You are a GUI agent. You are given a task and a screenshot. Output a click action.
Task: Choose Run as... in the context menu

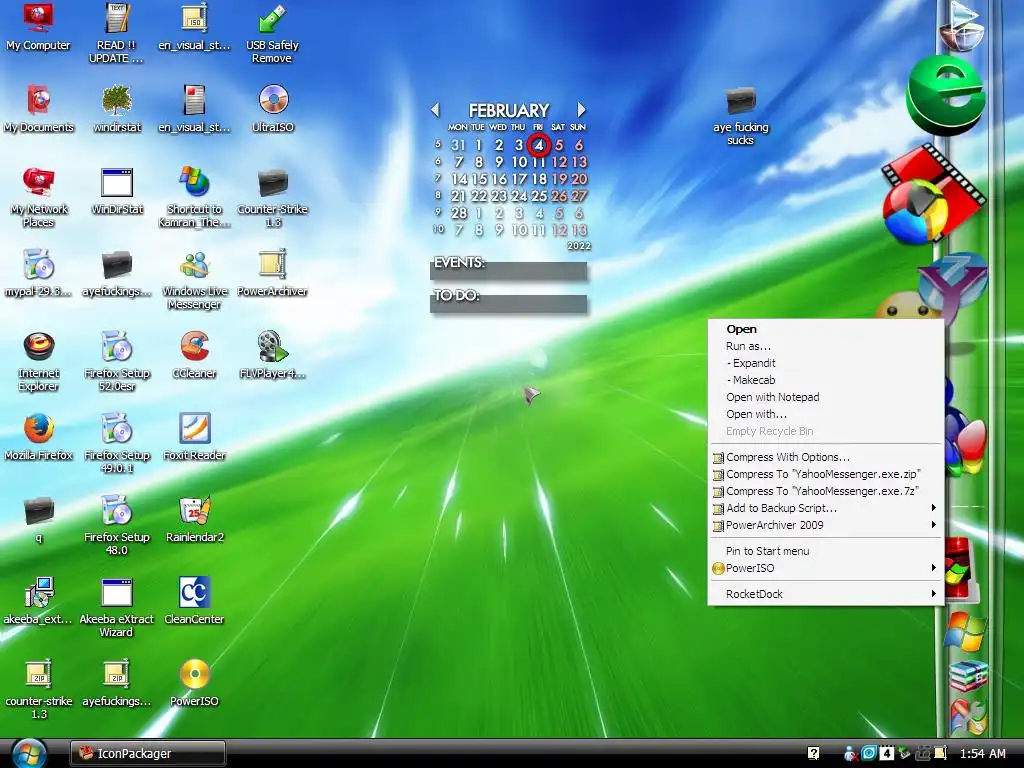tap(748, 346)
